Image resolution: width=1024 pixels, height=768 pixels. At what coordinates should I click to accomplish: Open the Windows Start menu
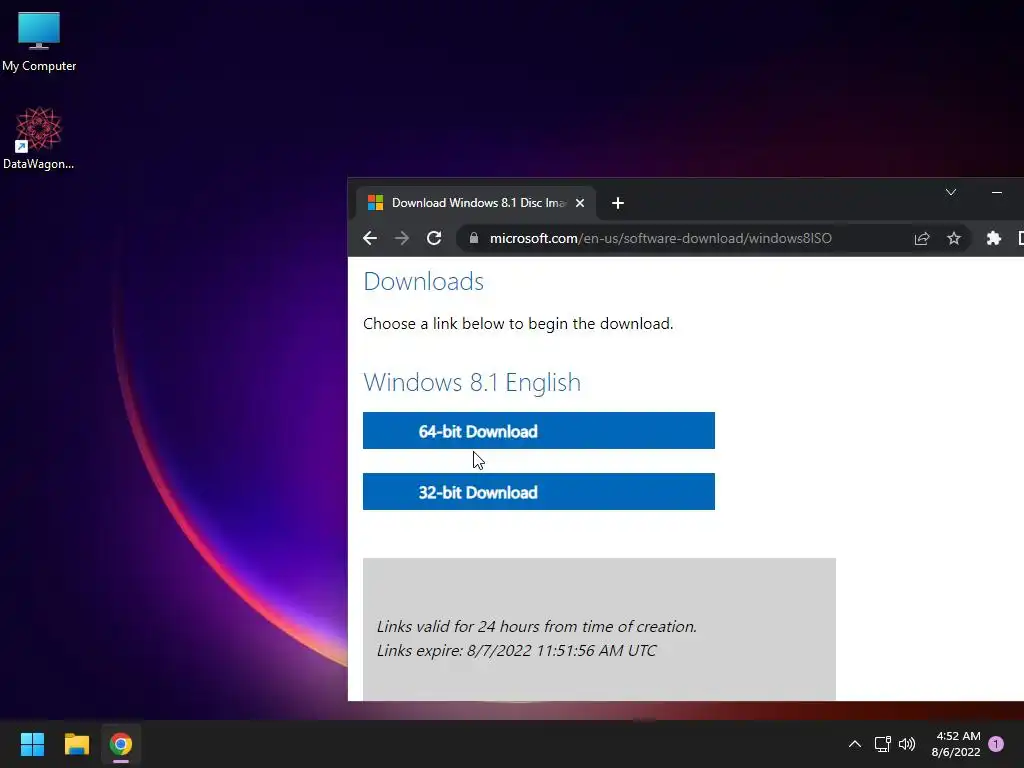[x=32, y=744]
